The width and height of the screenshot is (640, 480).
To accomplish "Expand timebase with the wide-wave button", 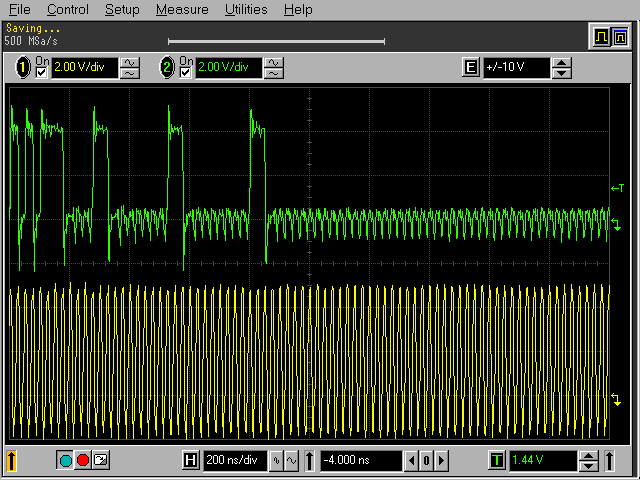I will click(291, 461).
